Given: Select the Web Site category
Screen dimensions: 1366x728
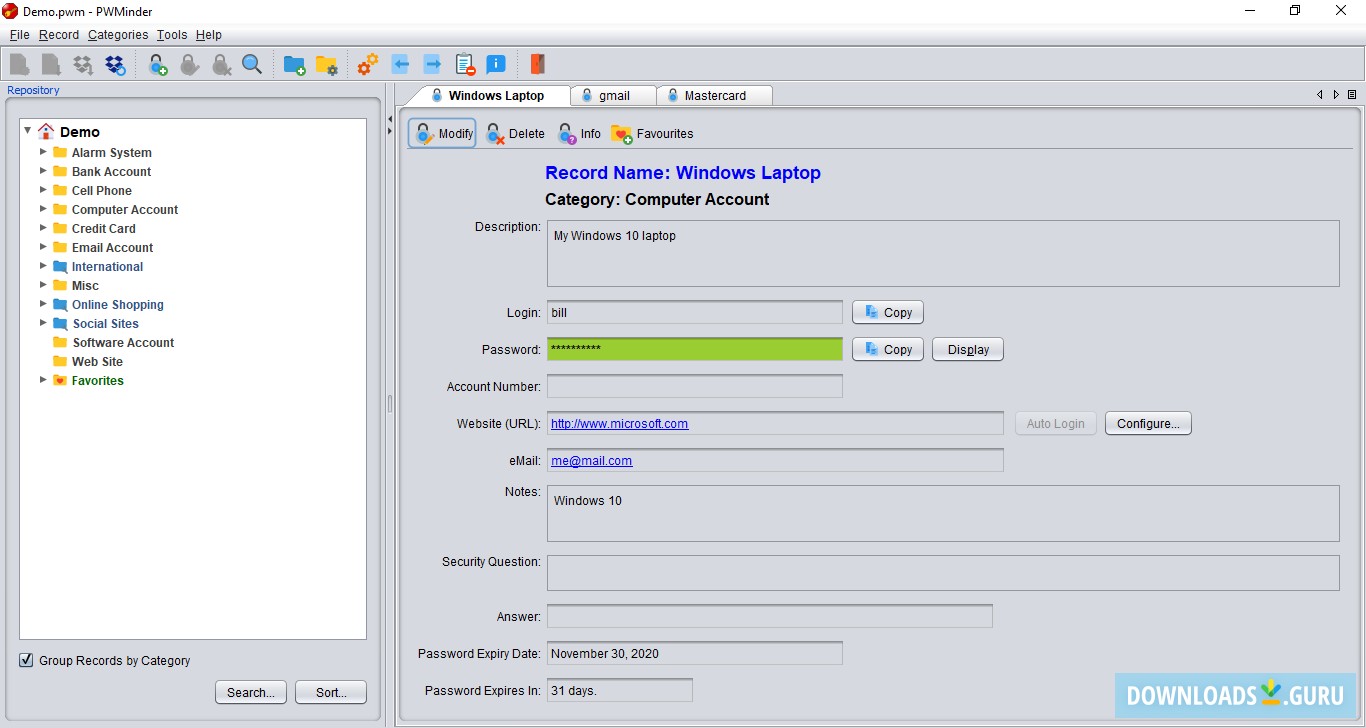Looking at the screenshot, I should tap(97, 361).
